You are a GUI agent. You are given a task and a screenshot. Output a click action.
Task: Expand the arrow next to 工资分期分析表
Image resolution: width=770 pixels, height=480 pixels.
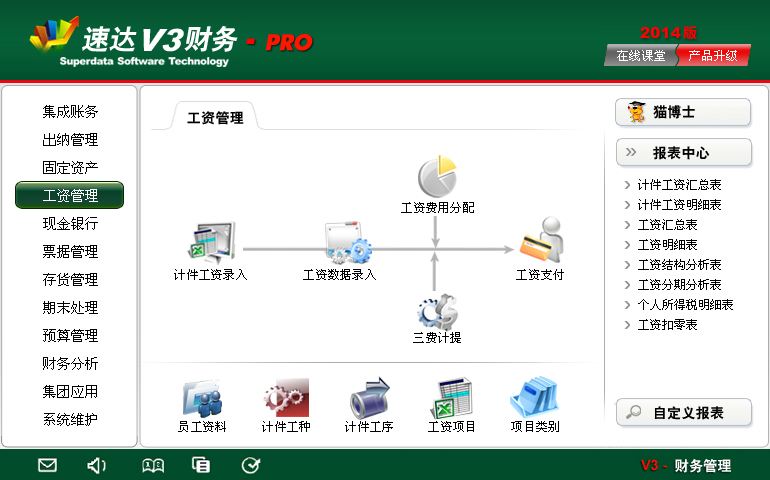(627, 285)
